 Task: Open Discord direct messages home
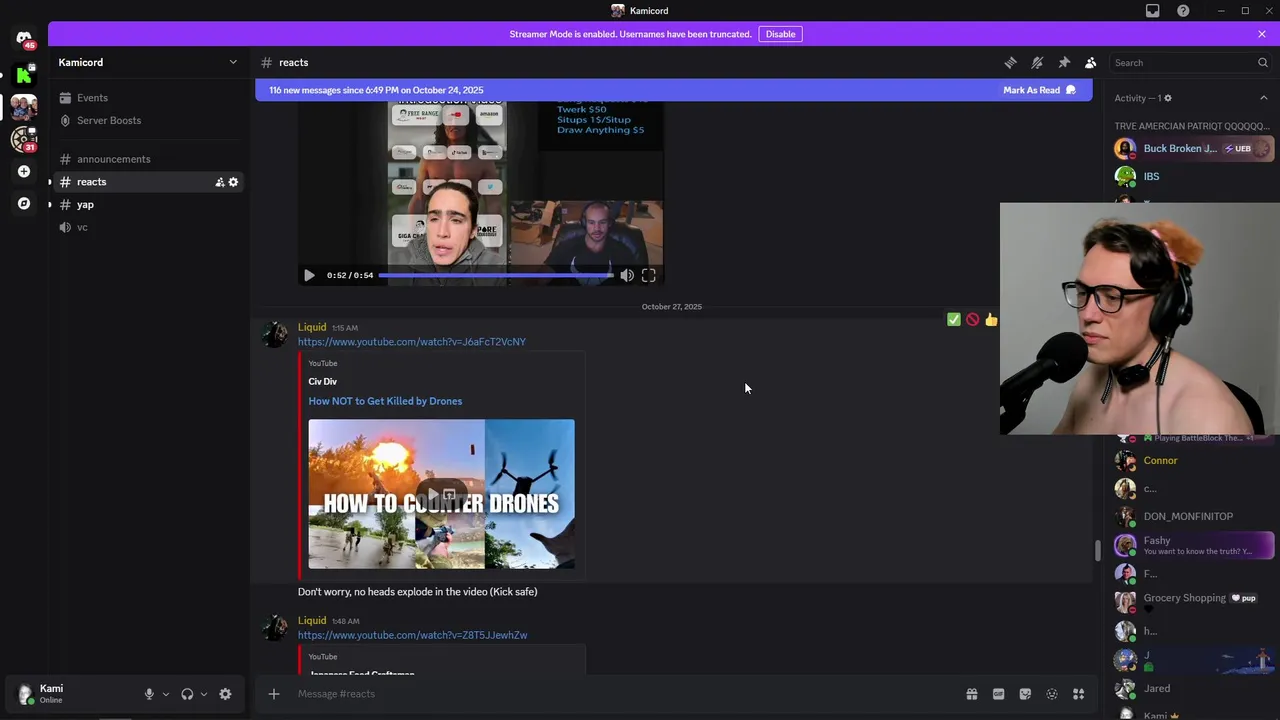[x=24, y=40]
